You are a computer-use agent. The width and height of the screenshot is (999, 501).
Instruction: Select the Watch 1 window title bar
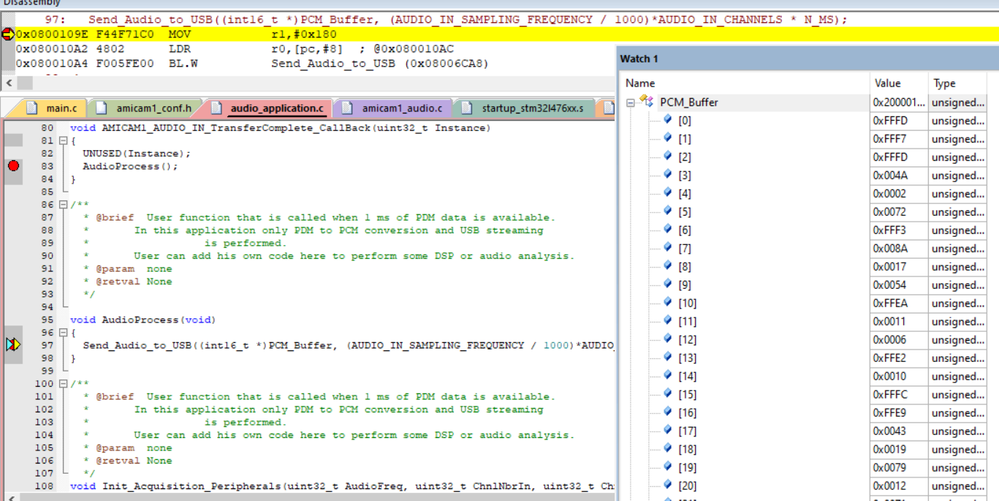click(807, 59)
